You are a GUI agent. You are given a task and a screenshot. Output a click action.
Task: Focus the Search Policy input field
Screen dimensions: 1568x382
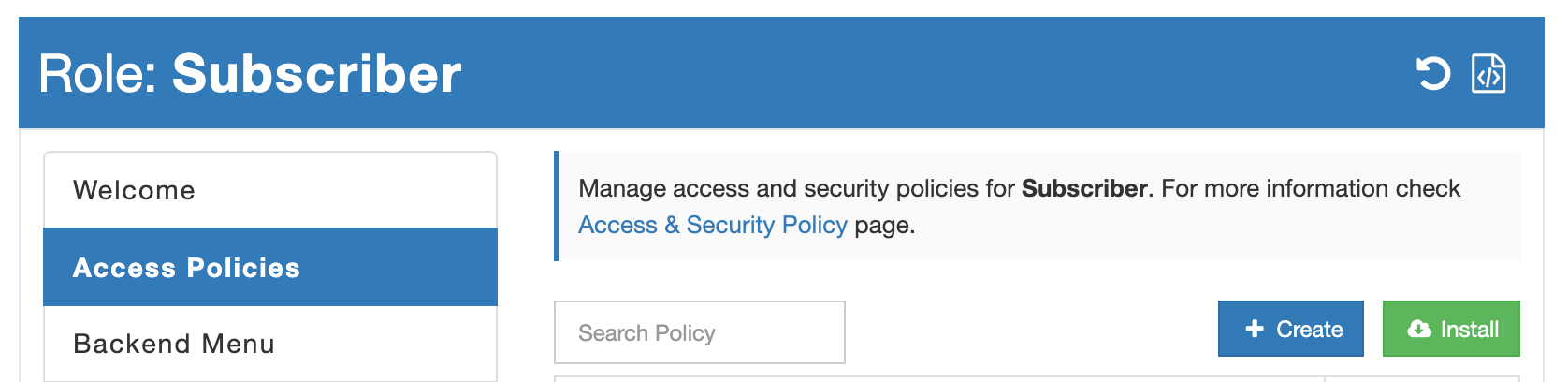point(700,332)
